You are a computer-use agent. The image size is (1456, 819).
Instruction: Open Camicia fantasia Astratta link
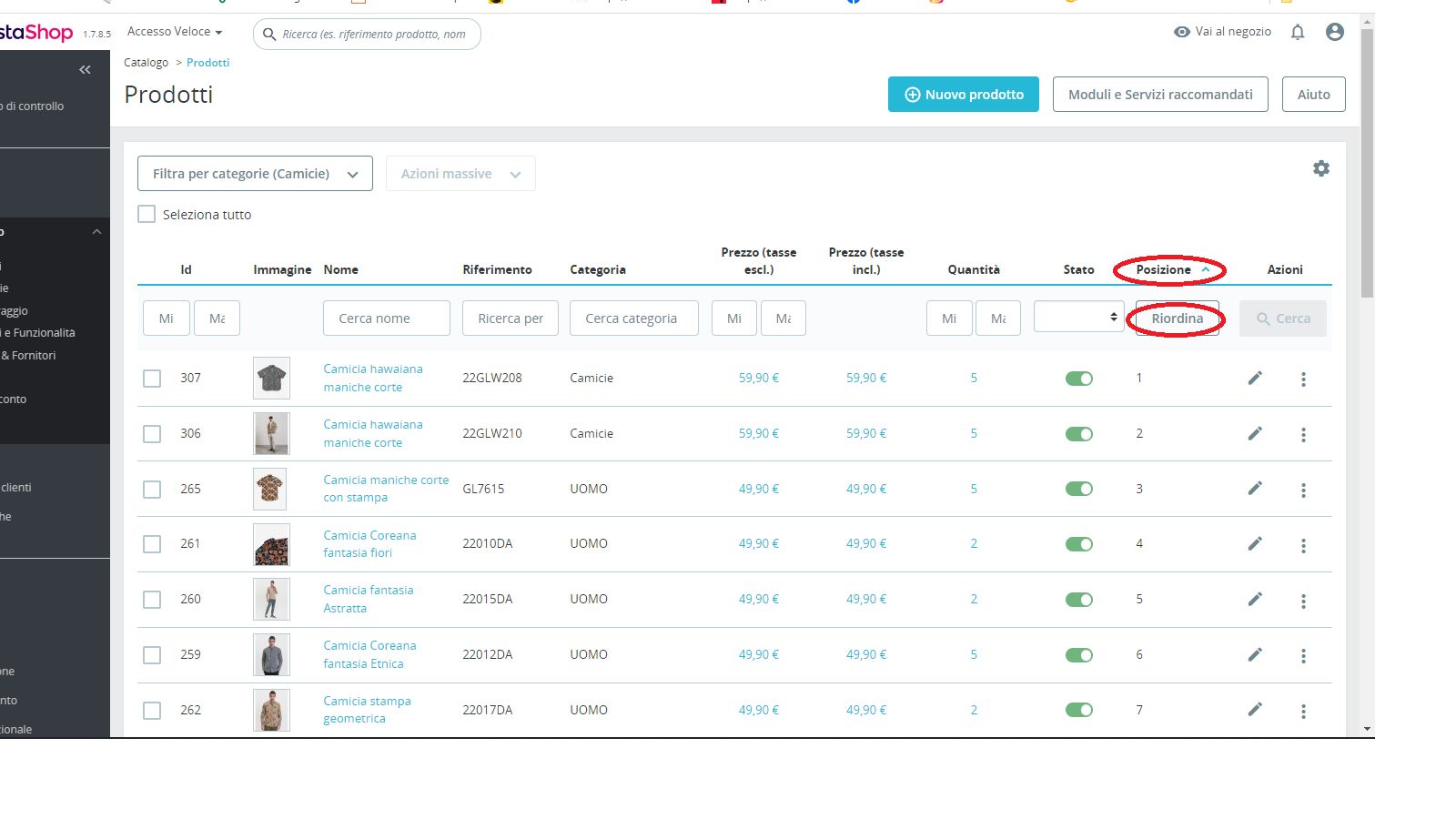click(x=369, y=600)
